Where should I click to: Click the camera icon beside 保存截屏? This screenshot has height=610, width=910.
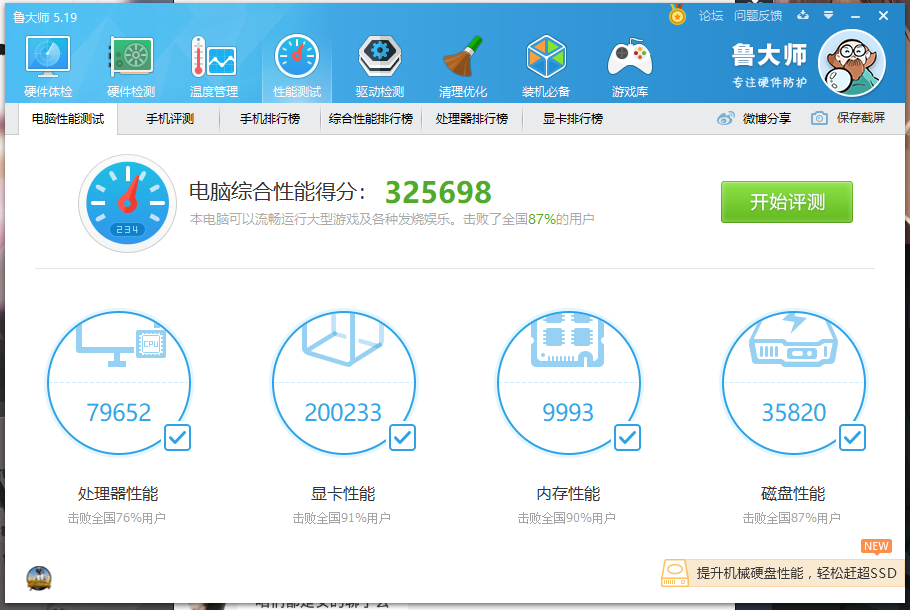point(819,118)
